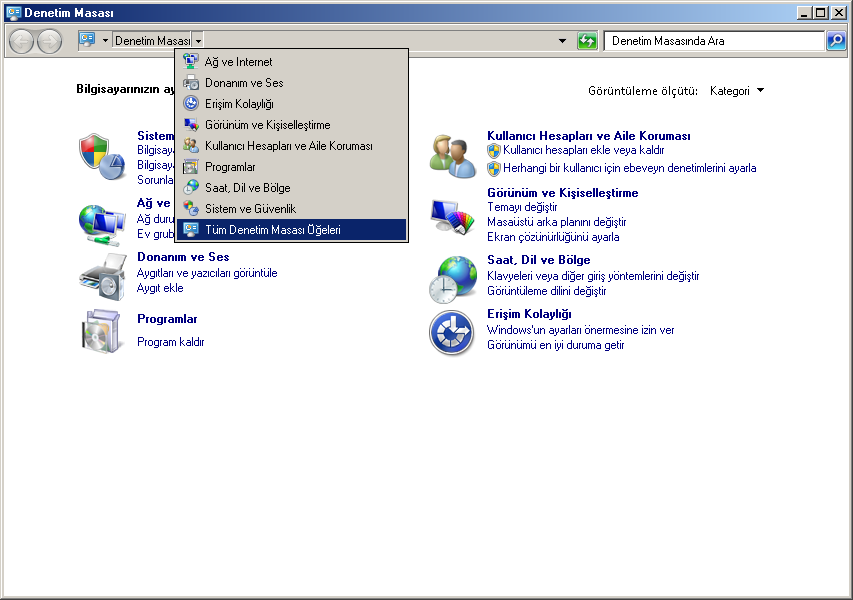Click Aygıtları ve yazıcıları görüntüle link
This screenshot has width=853, height=600.
point(207,273)
